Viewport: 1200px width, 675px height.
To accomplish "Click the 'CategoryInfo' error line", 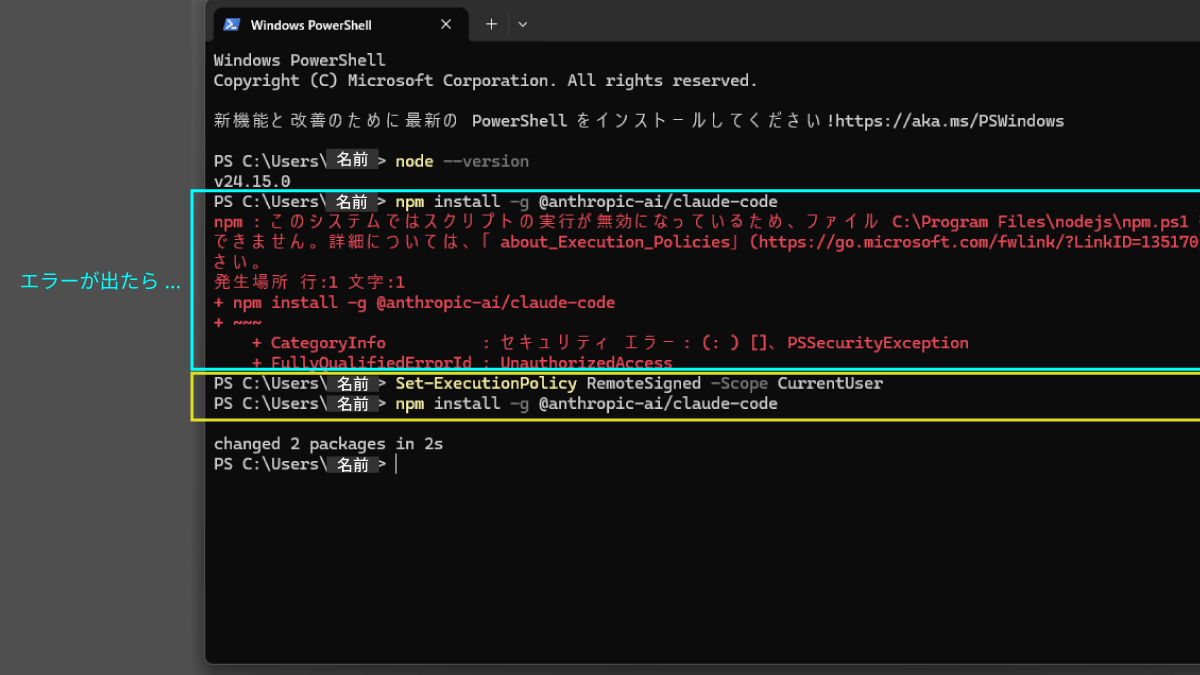I will point(610,343).
